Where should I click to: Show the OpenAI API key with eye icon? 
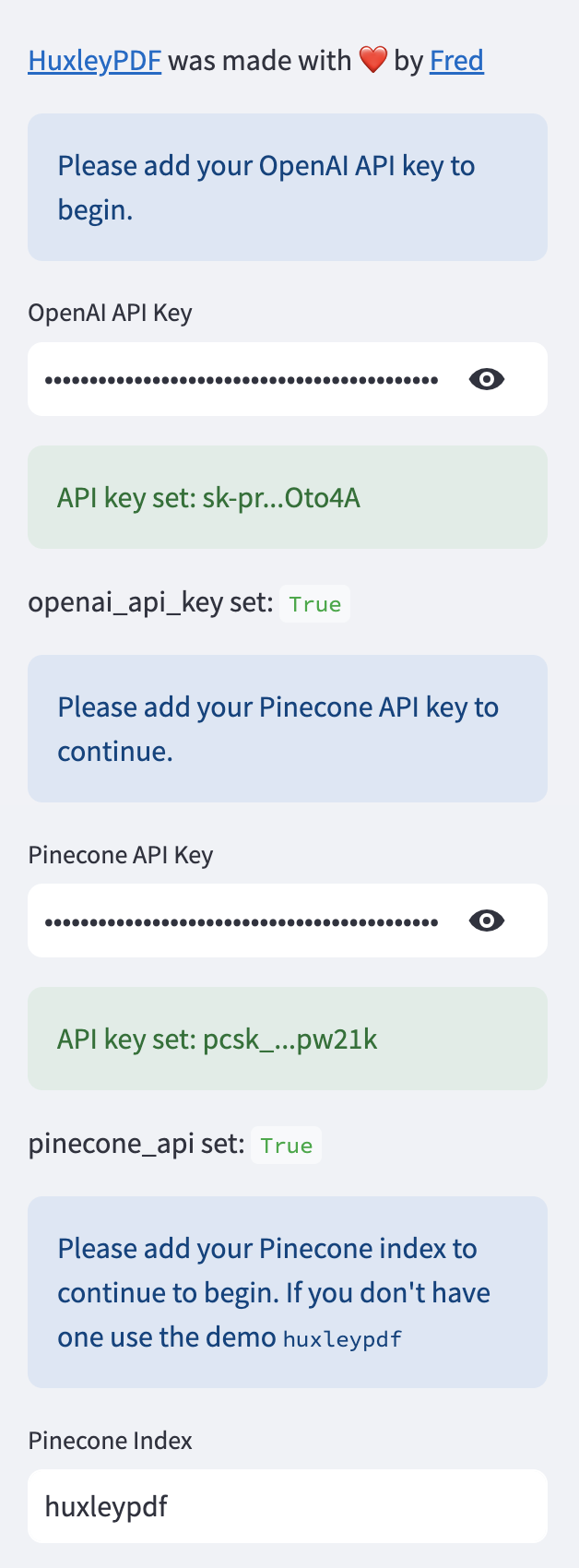pos(486,379)
